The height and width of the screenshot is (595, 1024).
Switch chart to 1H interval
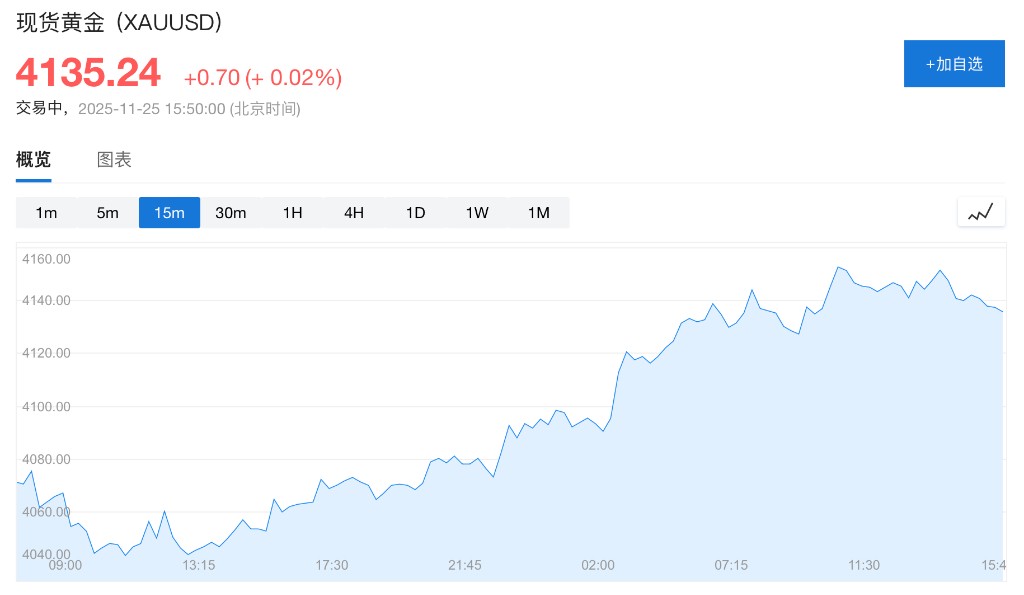292,212
